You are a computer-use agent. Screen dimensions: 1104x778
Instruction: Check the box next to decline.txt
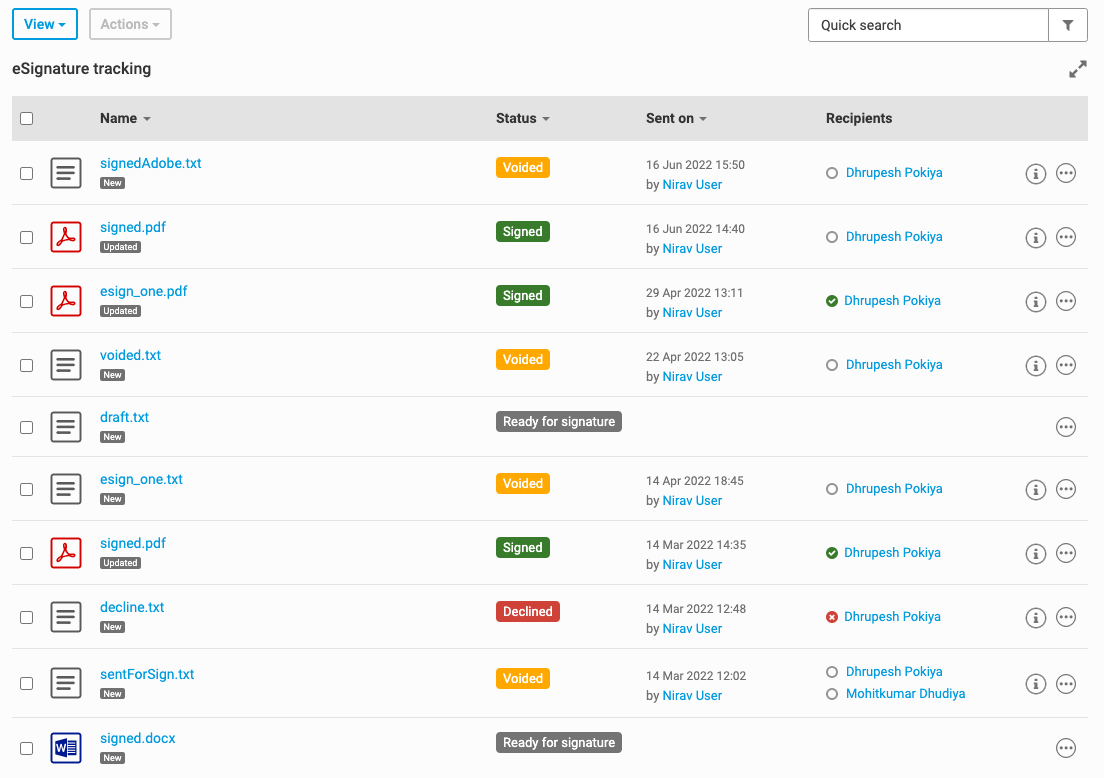point(27,617)
